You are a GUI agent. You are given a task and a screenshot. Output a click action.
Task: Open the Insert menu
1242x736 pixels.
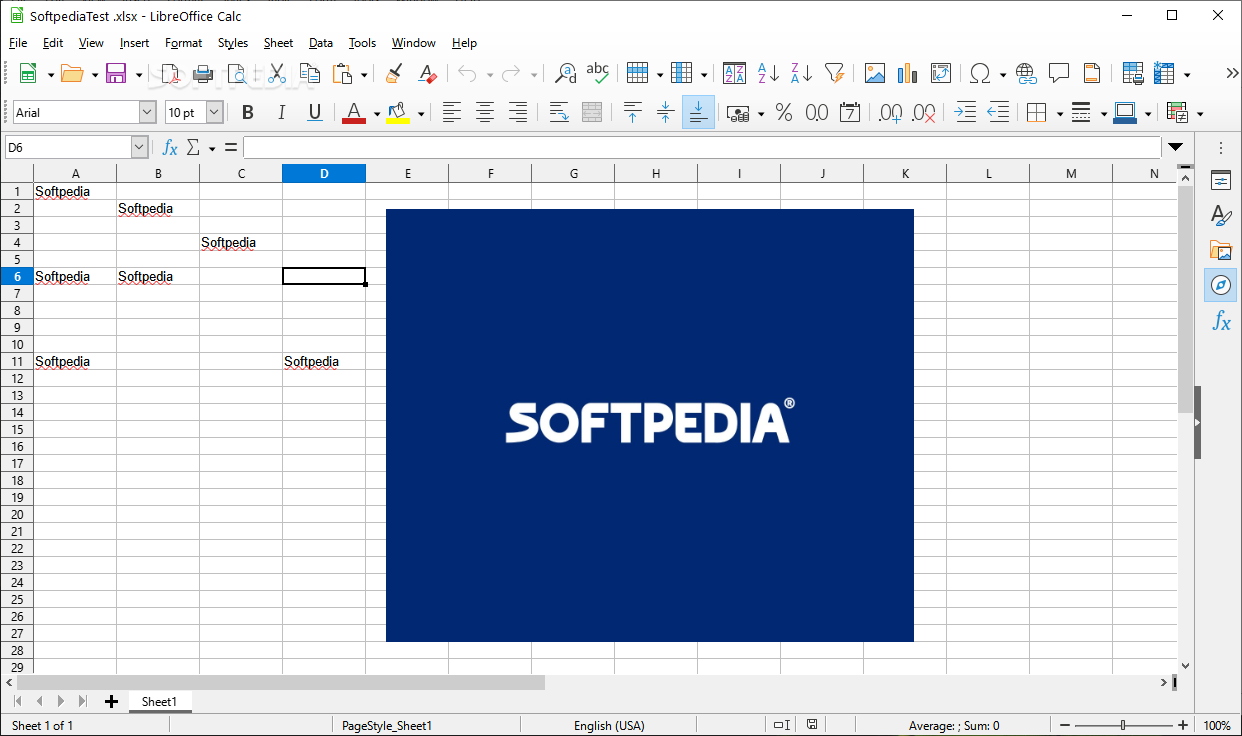[134, 43]
